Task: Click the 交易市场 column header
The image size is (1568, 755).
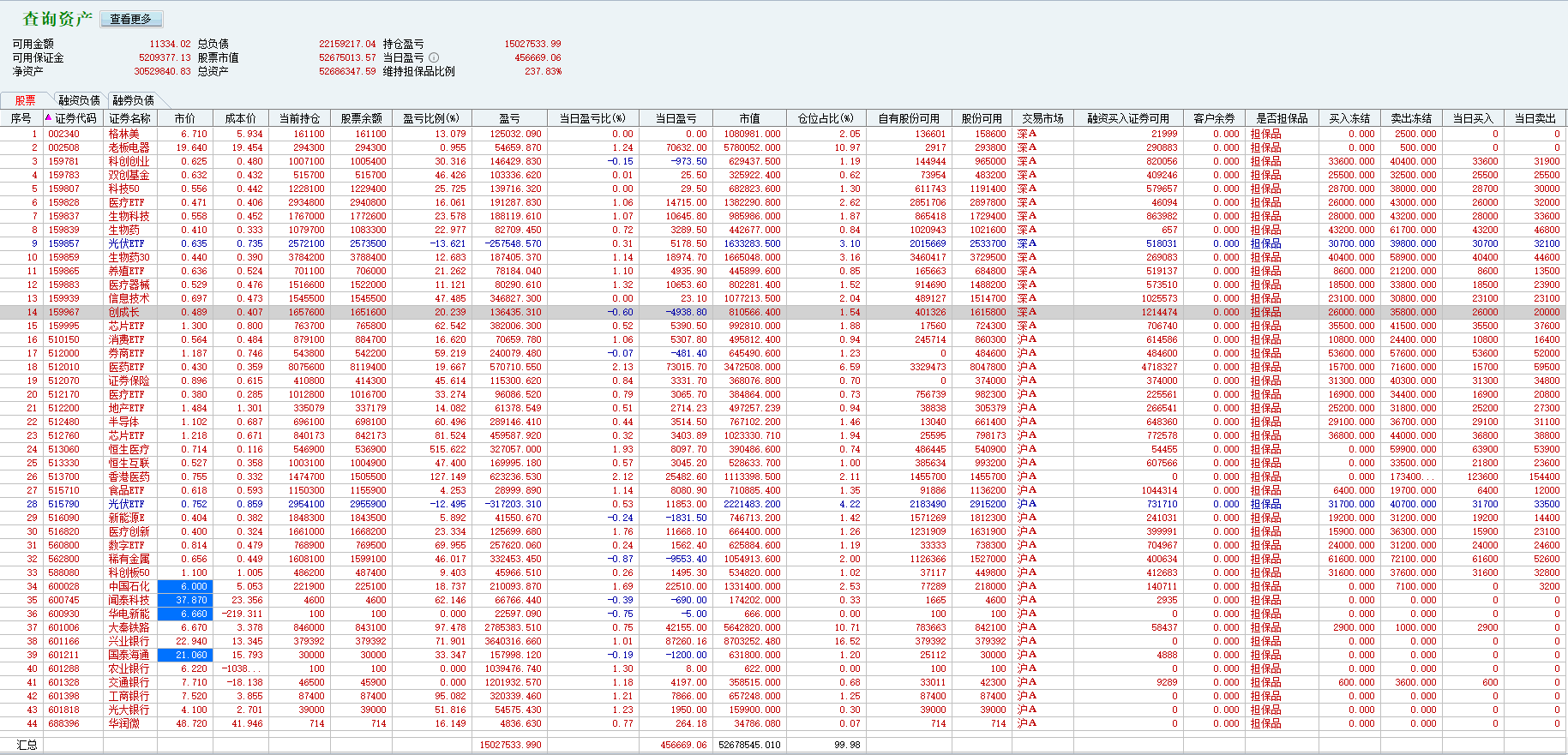Action: (x=1042, y=118)
